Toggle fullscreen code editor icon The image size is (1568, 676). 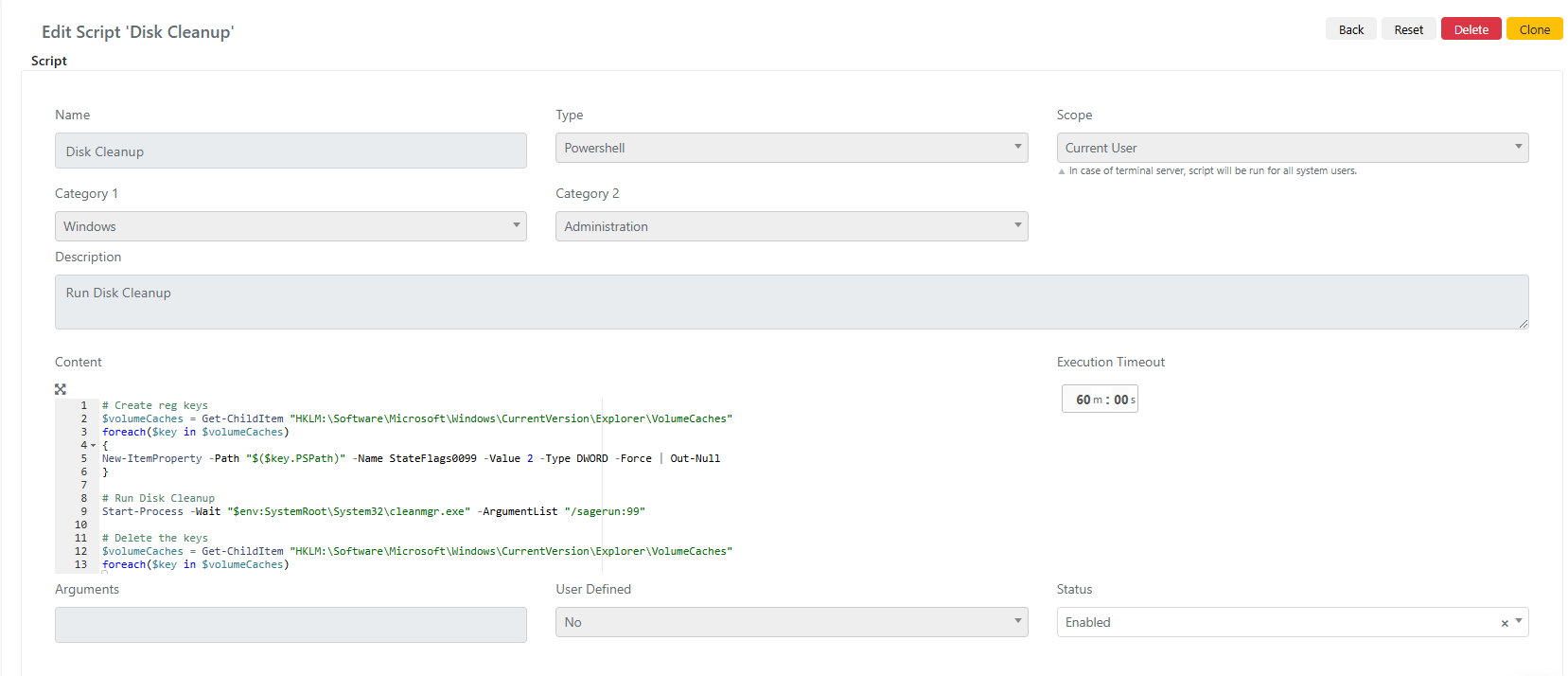(x=61, y=389)
